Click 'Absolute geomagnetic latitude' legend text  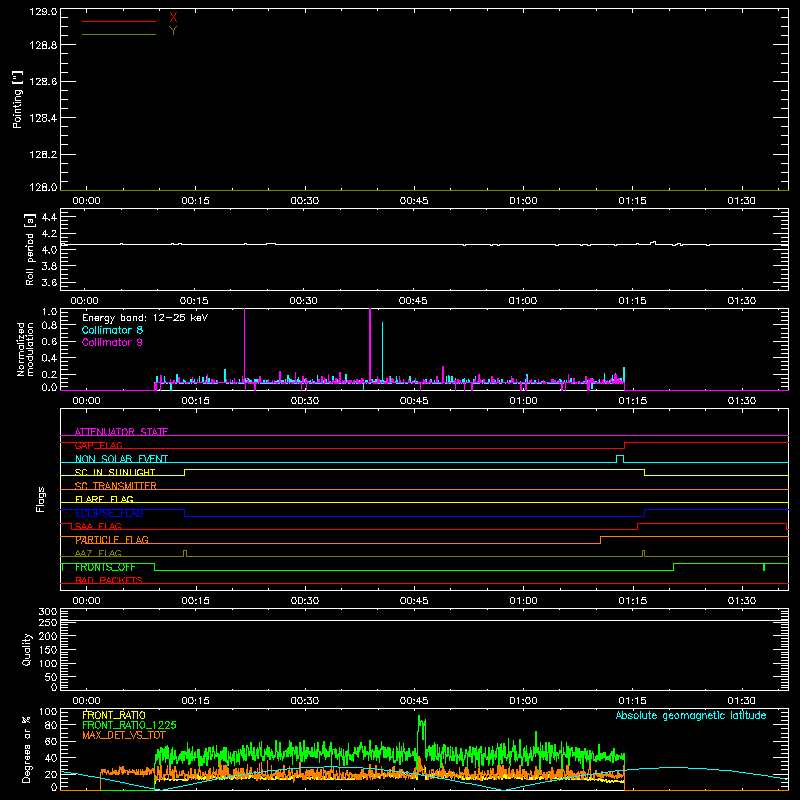click(691, 715)
